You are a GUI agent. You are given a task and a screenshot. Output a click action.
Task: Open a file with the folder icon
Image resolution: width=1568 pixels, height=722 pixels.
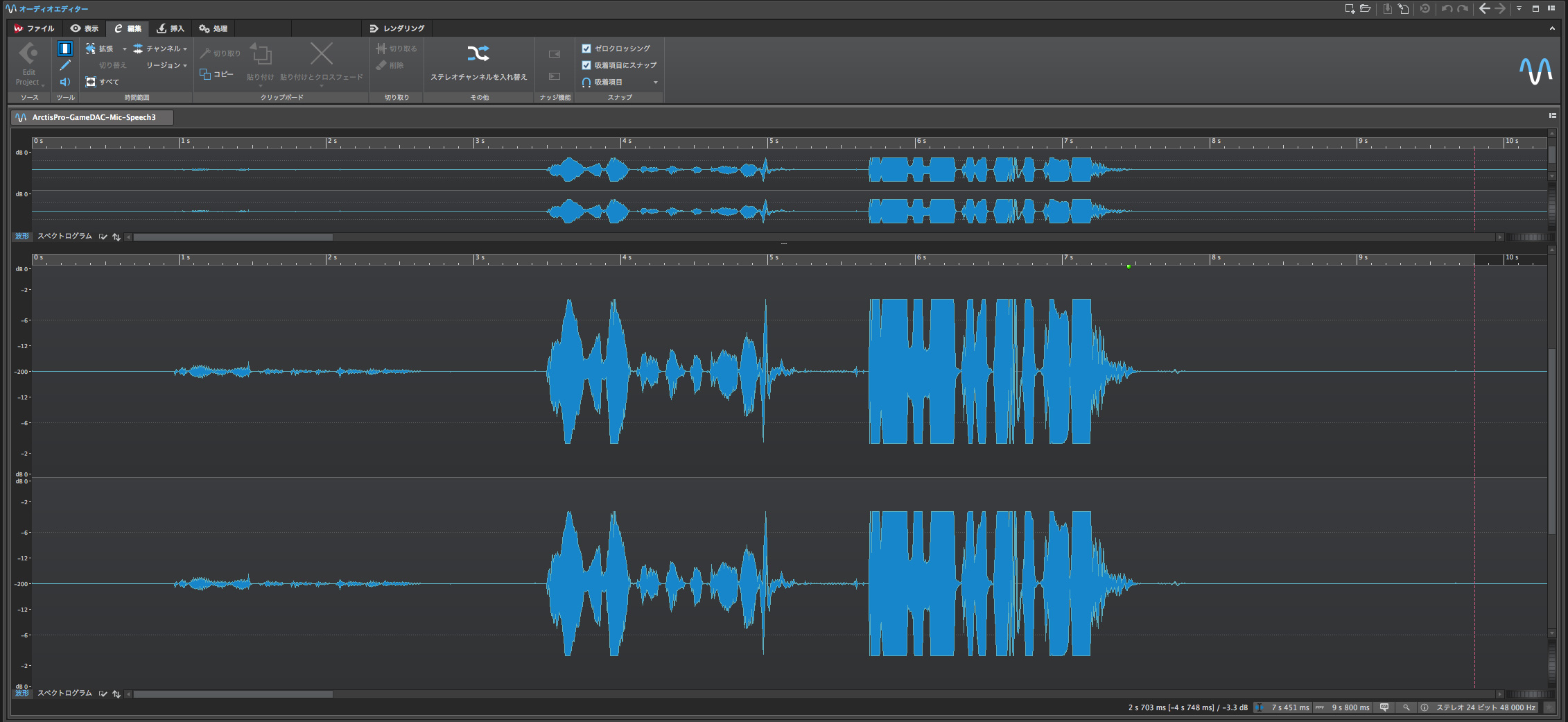tap(1365, 9)
